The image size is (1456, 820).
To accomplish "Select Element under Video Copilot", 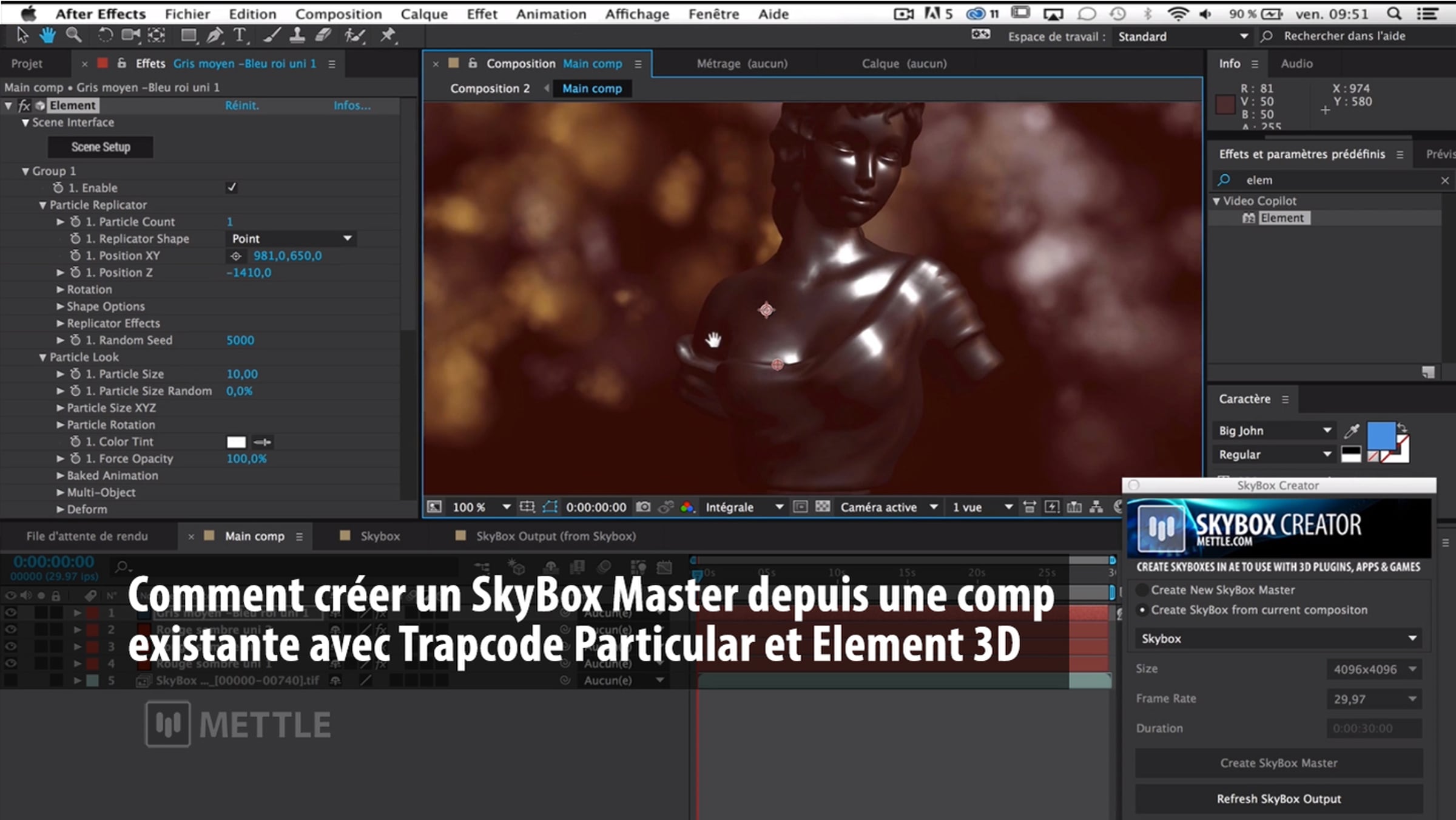I will [1281, 218].
